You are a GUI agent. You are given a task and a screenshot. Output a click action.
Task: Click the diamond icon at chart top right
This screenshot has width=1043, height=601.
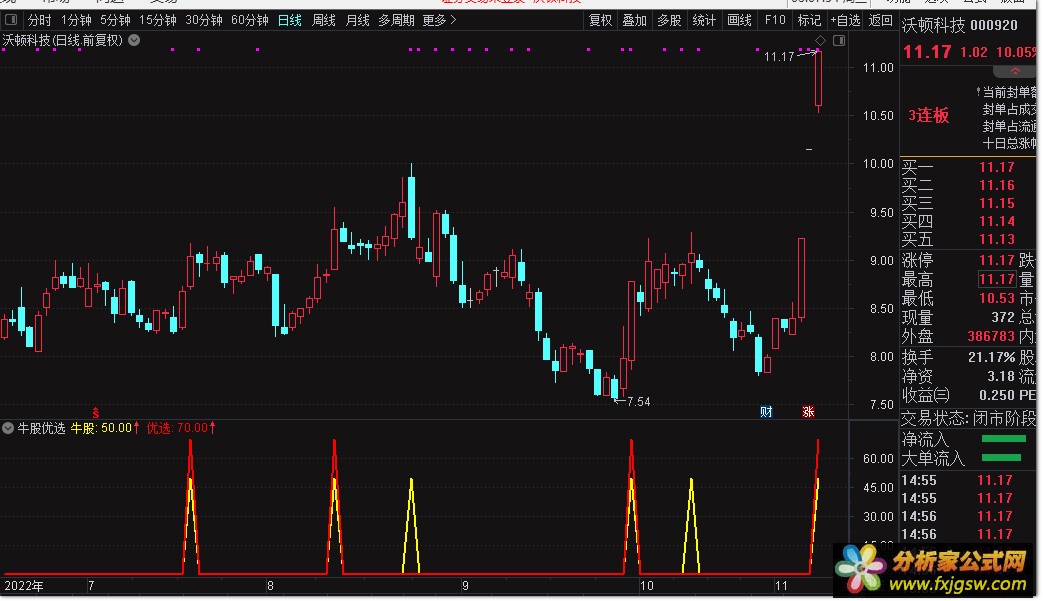click(820, 41)
